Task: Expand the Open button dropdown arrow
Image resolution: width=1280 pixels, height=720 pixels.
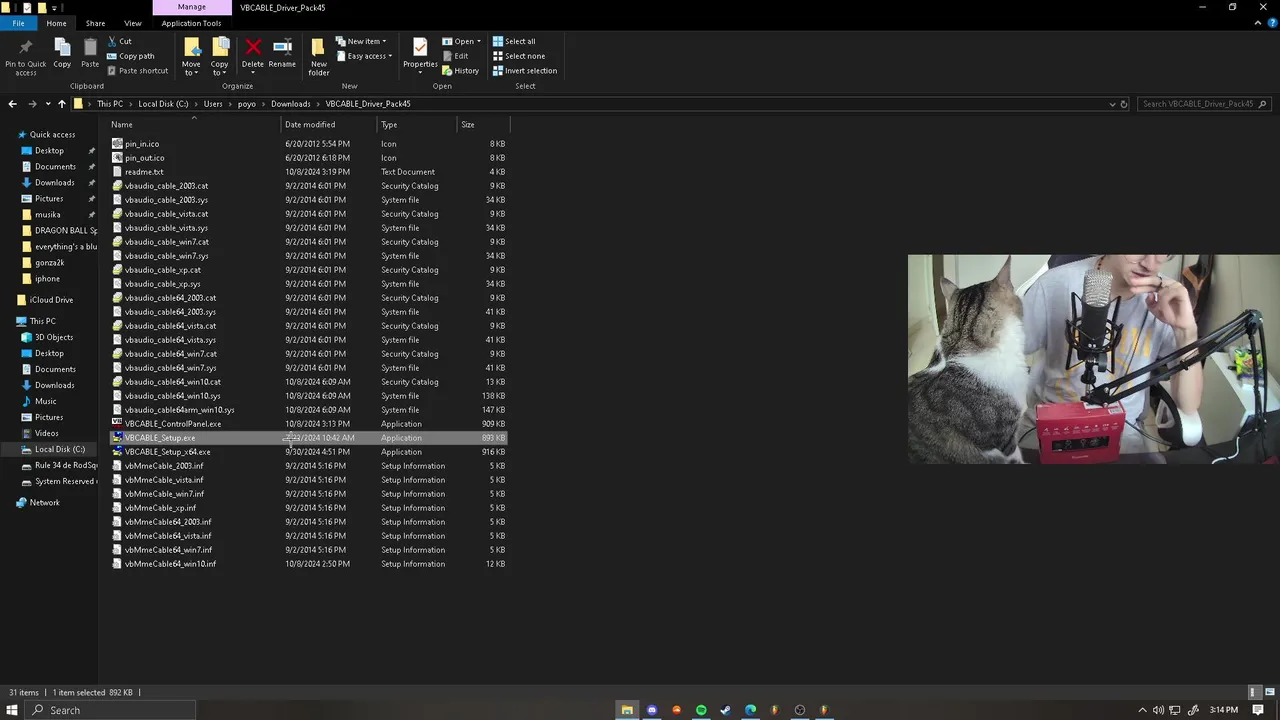Action: [479, 41]
